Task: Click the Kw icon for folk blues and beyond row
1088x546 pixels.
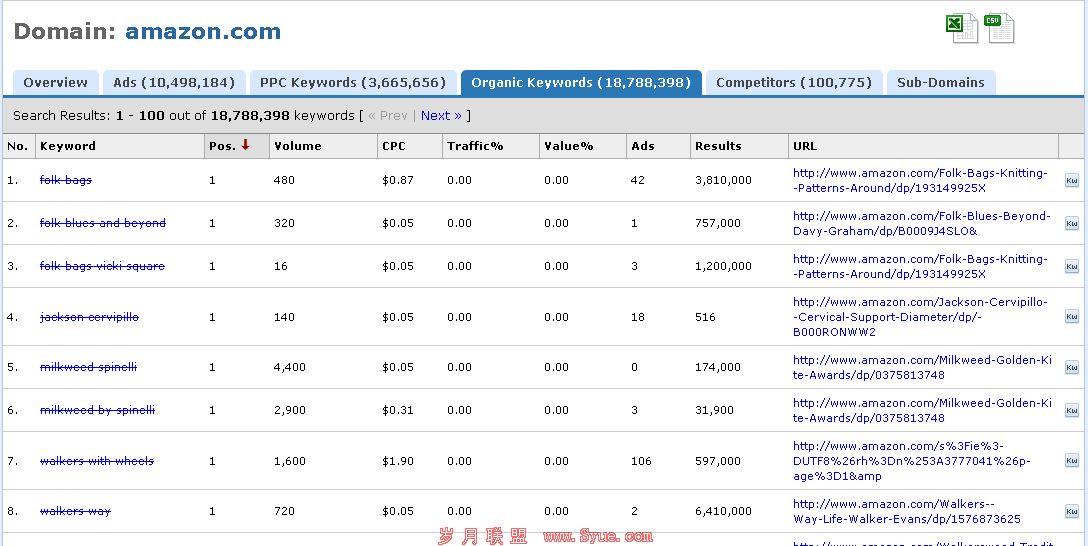Action: coord(1071,224)
